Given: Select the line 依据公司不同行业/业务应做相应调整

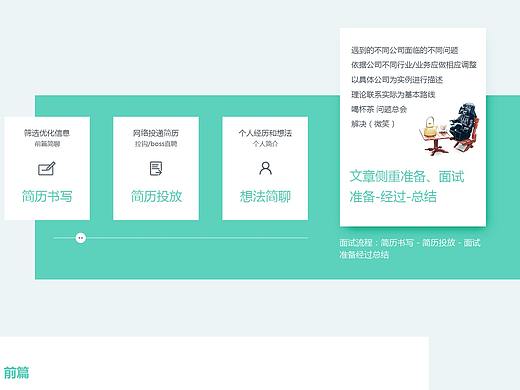Looking at the screenshot, I should point(414,65).
